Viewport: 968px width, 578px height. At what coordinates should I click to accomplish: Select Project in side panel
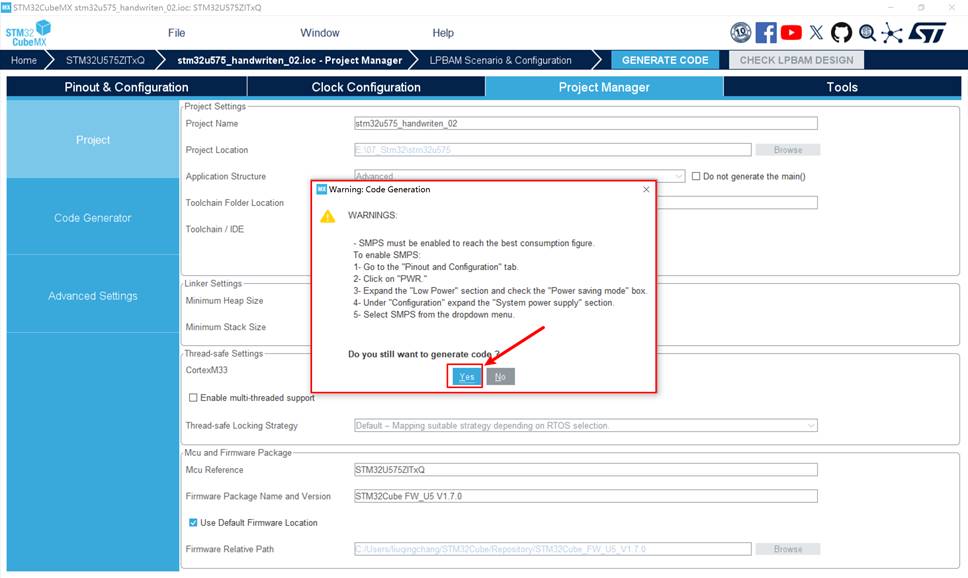(x=93, y=140)
